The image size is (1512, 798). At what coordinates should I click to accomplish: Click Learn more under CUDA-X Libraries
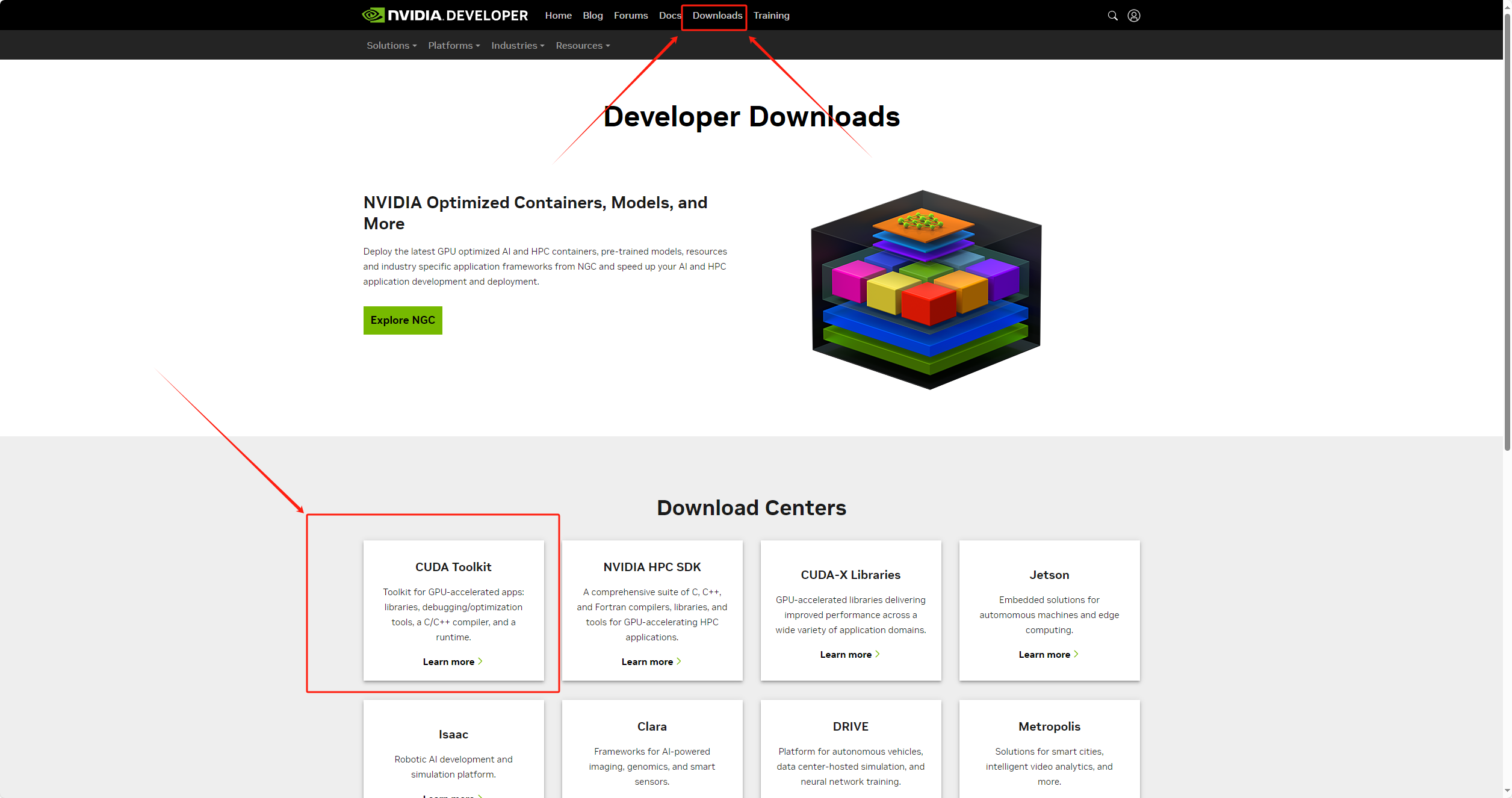[850, 655]
